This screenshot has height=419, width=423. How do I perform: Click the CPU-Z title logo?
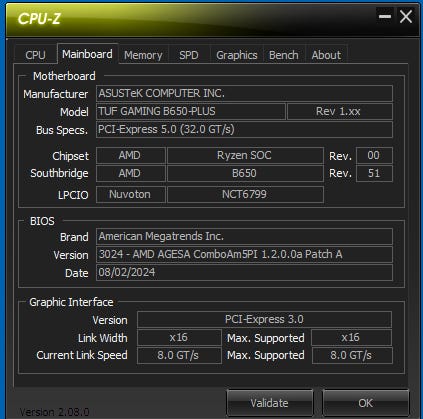click(x=39, y=19)
